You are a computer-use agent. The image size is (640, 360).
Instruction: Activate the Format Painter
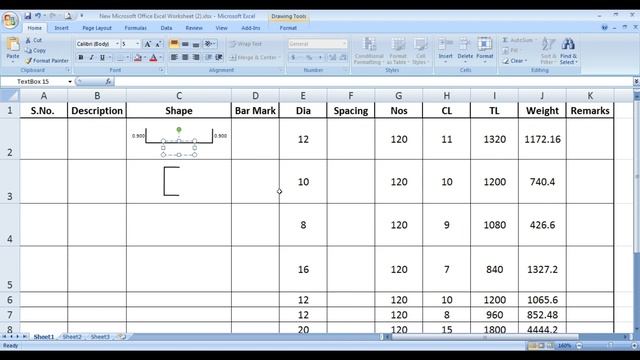tap(47, 60)
